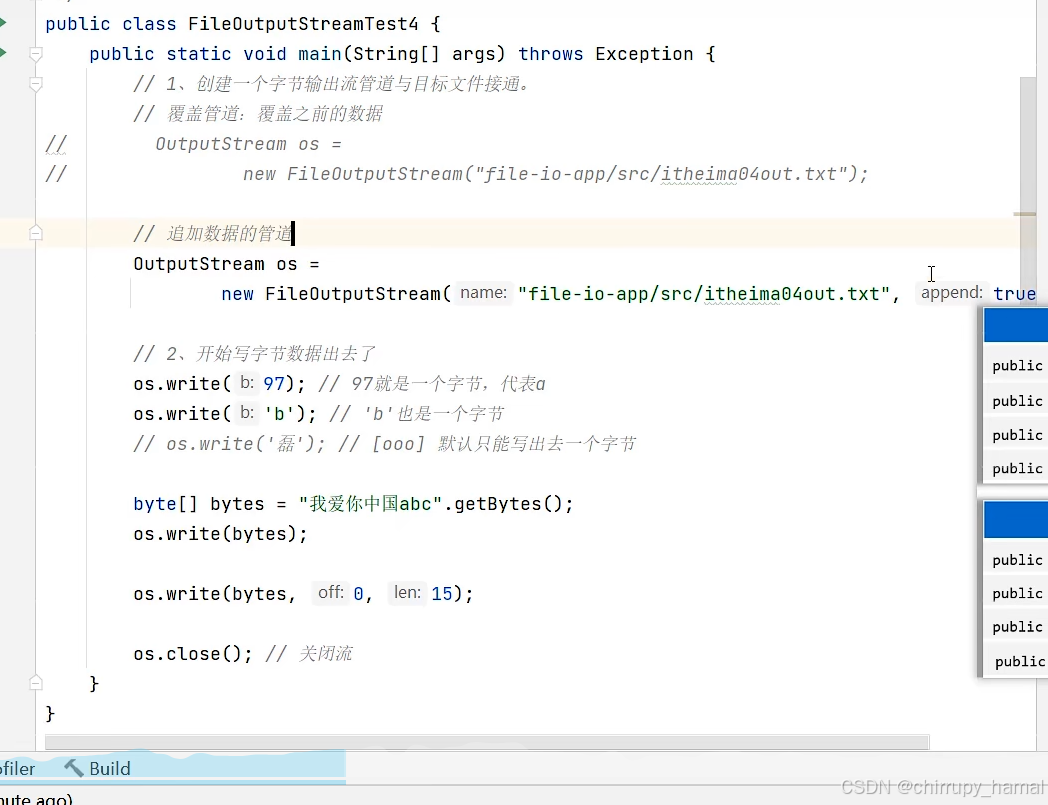This screenshot has height=805, width=1048.
Task: Toggle the fold marker on the '追加数据的管道' comment line
Action: tap(36, 233)
